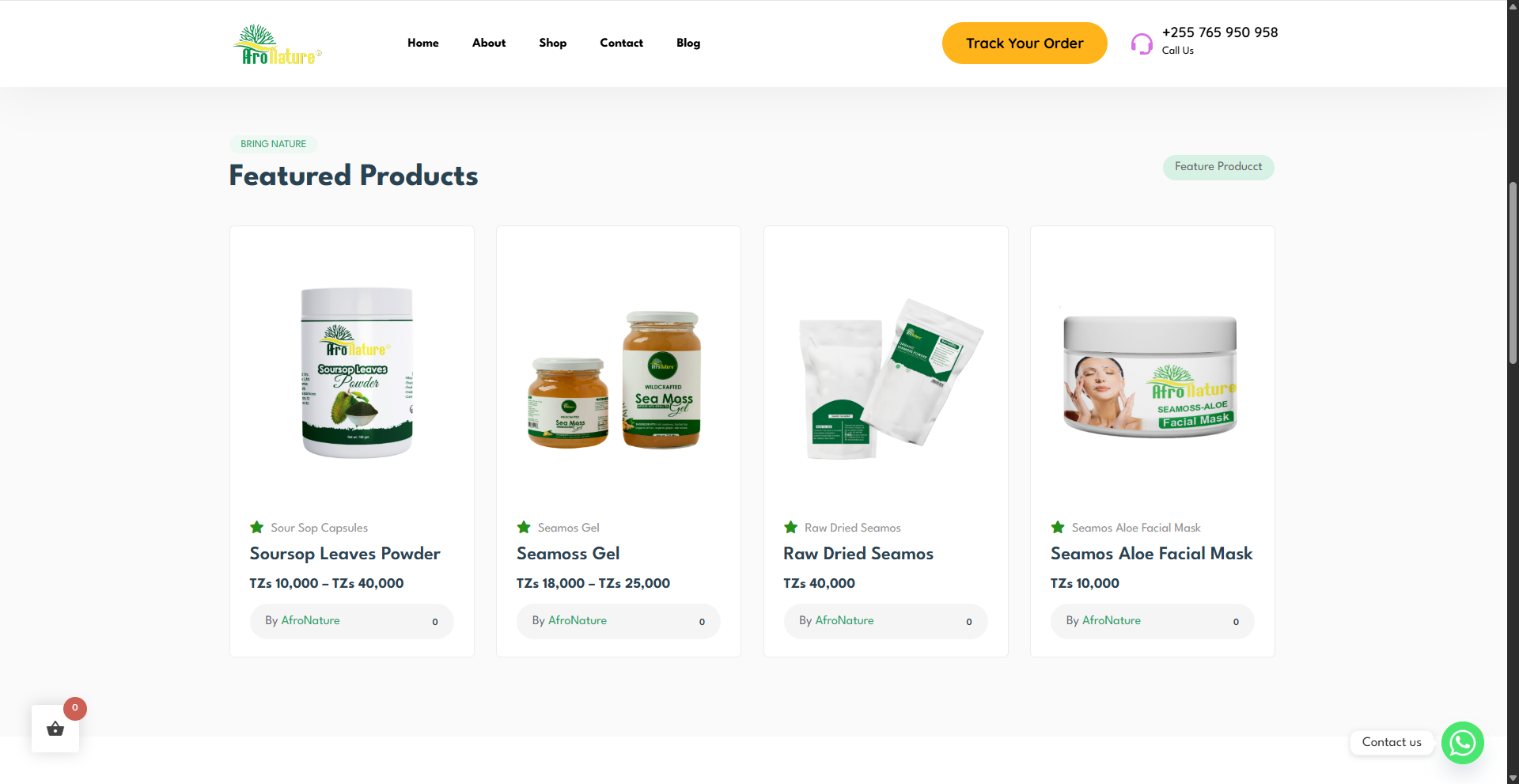The height and width of the screenshot is (784, 1519).
Task: Click the star icon beside Raw Dried Seamos category
Action: point(790,527)
